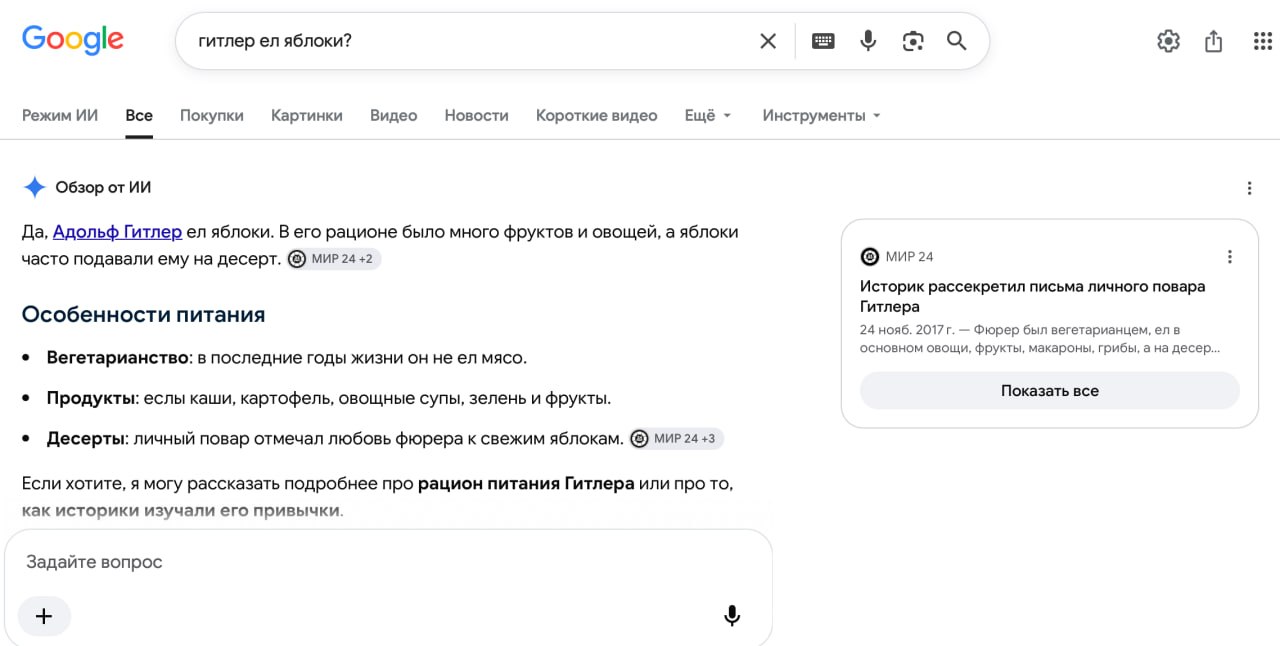
Task: Click МИР 24 +2 source chip
Action: [x=334, y=259]
